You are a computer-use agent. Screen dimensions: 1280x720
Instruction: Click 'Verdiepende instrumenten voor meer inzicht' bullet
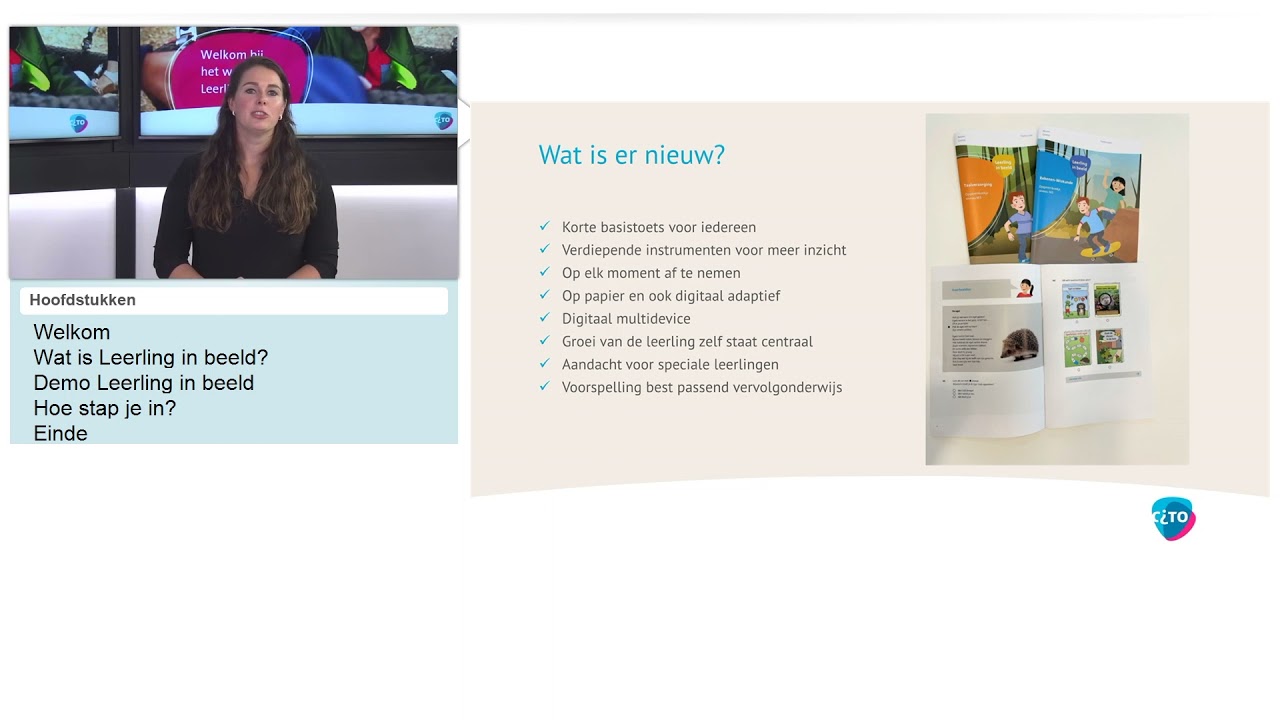tap(704, 250)
